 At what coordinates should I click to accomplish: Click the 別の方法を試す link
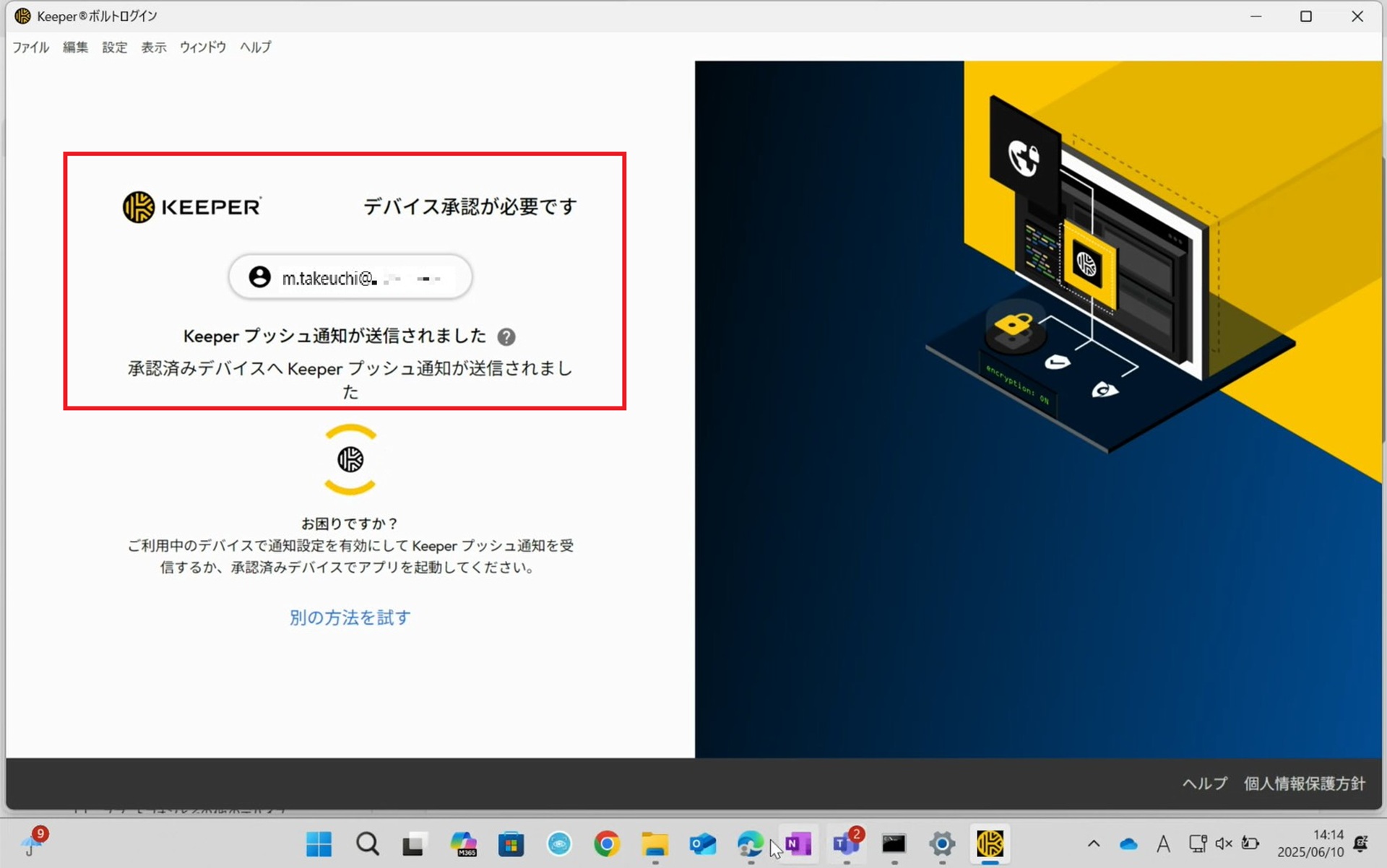point(350,617)
